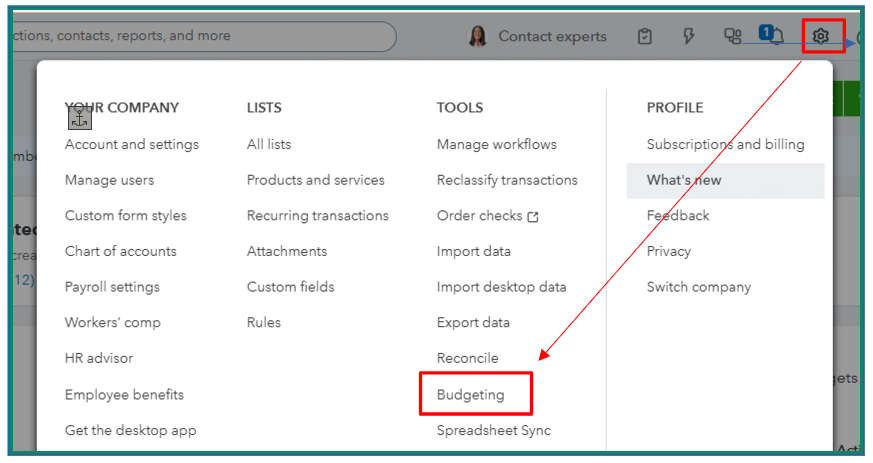Open the apps grid icon

(x=732, y=36)
